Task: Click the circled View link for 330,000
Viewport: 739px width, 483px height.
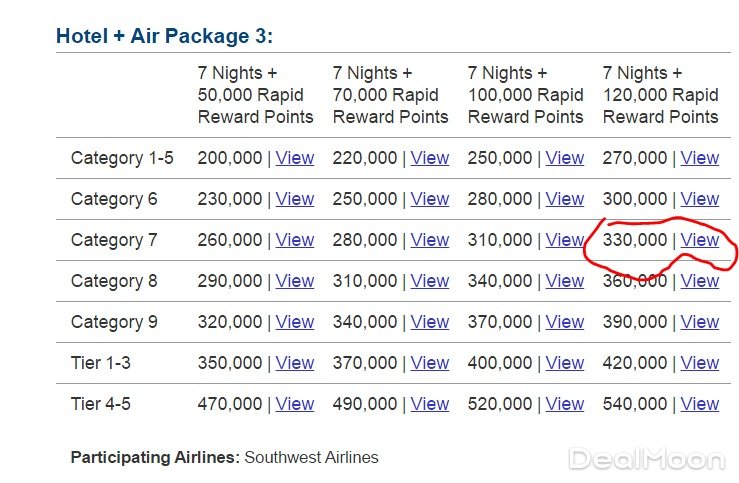Action: tap(699, 240)
